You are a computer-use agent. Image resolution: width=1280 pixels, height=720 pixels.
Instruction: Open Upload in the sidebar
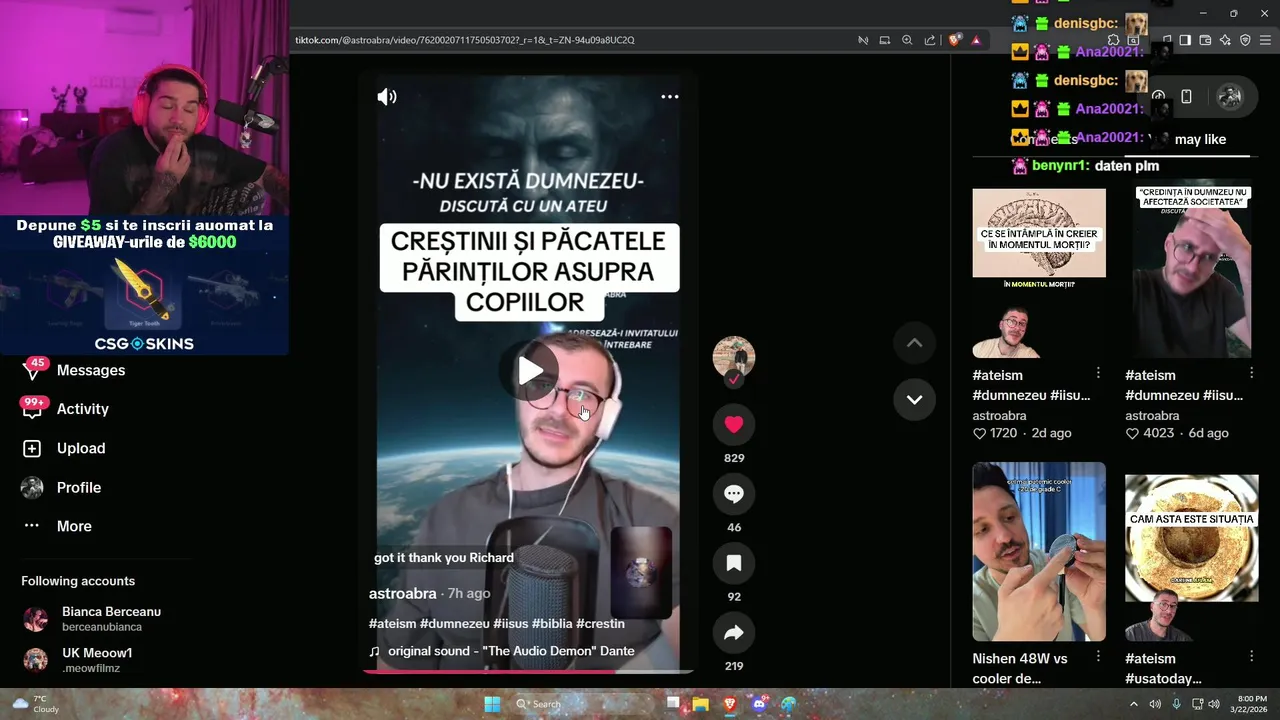click(80, 448)
